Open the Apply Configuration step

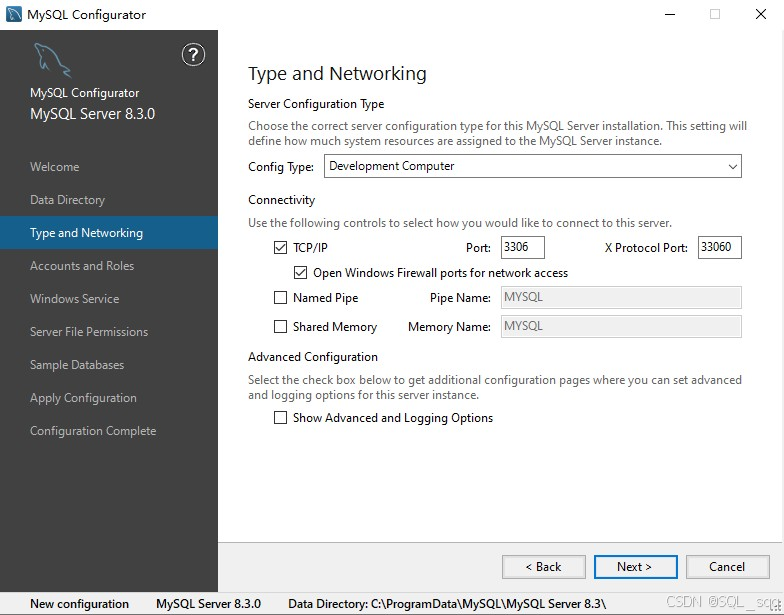click(x=83, y=398)
